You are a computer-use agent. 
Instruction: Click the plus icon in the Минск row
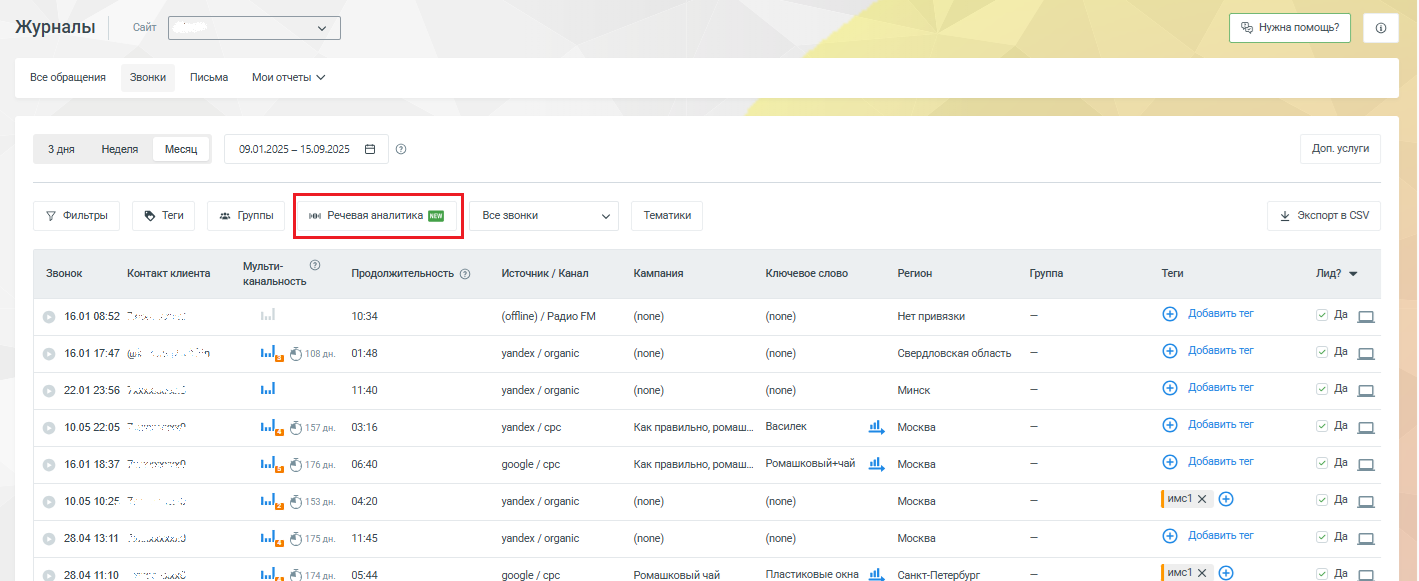(1170, 388)
